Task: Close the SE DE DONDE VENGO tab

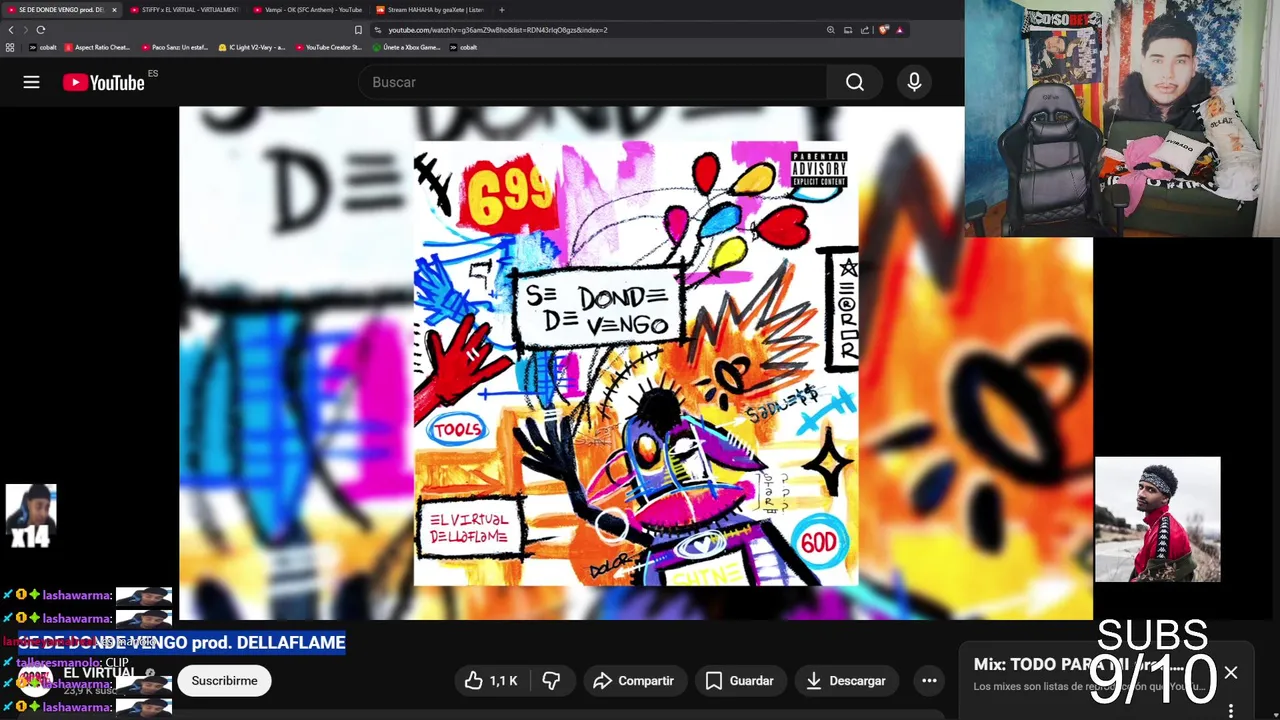Action: pos(114,10)
